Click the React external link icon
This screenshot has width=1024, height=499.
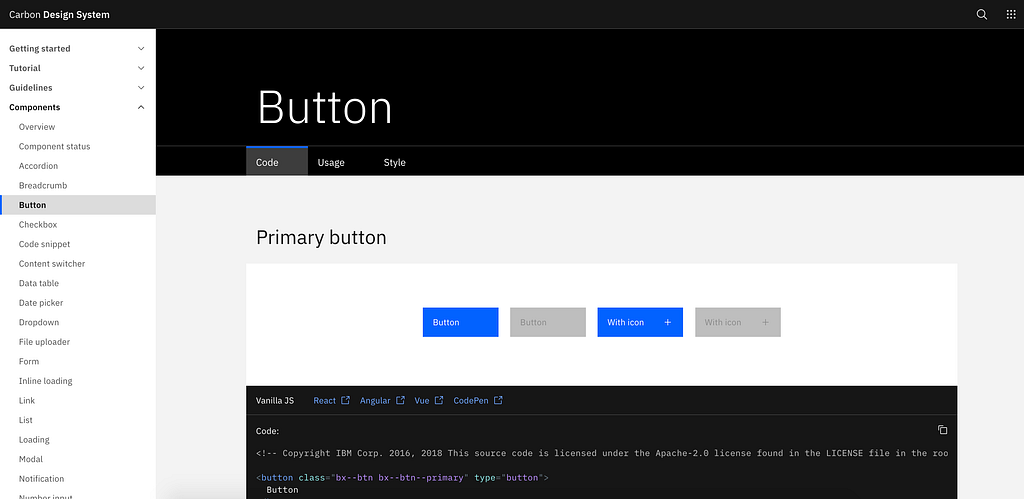(x=346, y=400)
